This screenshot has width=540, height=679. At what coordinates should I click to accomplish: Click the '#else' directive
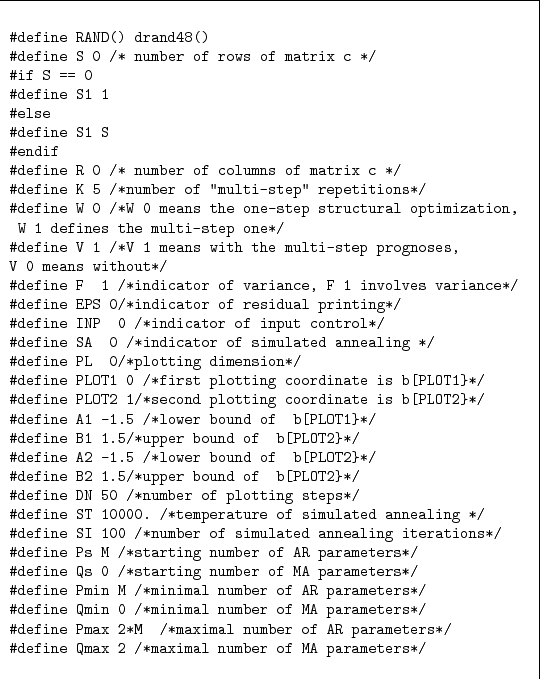point(30,113)
